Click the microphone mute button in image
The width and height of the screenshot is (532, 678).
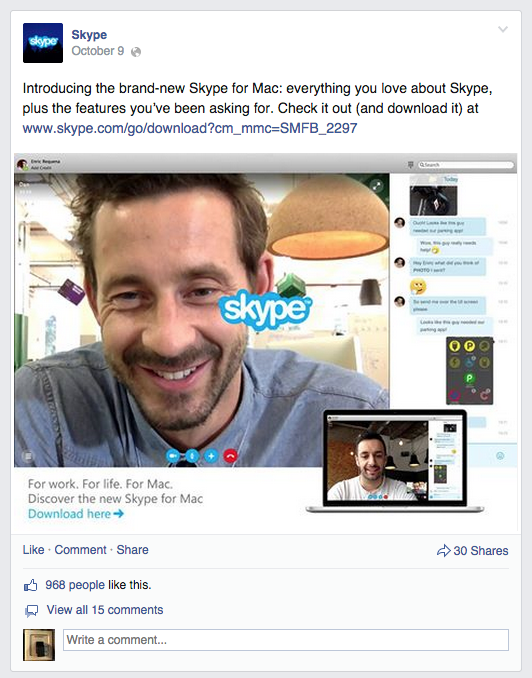[192, 456]
